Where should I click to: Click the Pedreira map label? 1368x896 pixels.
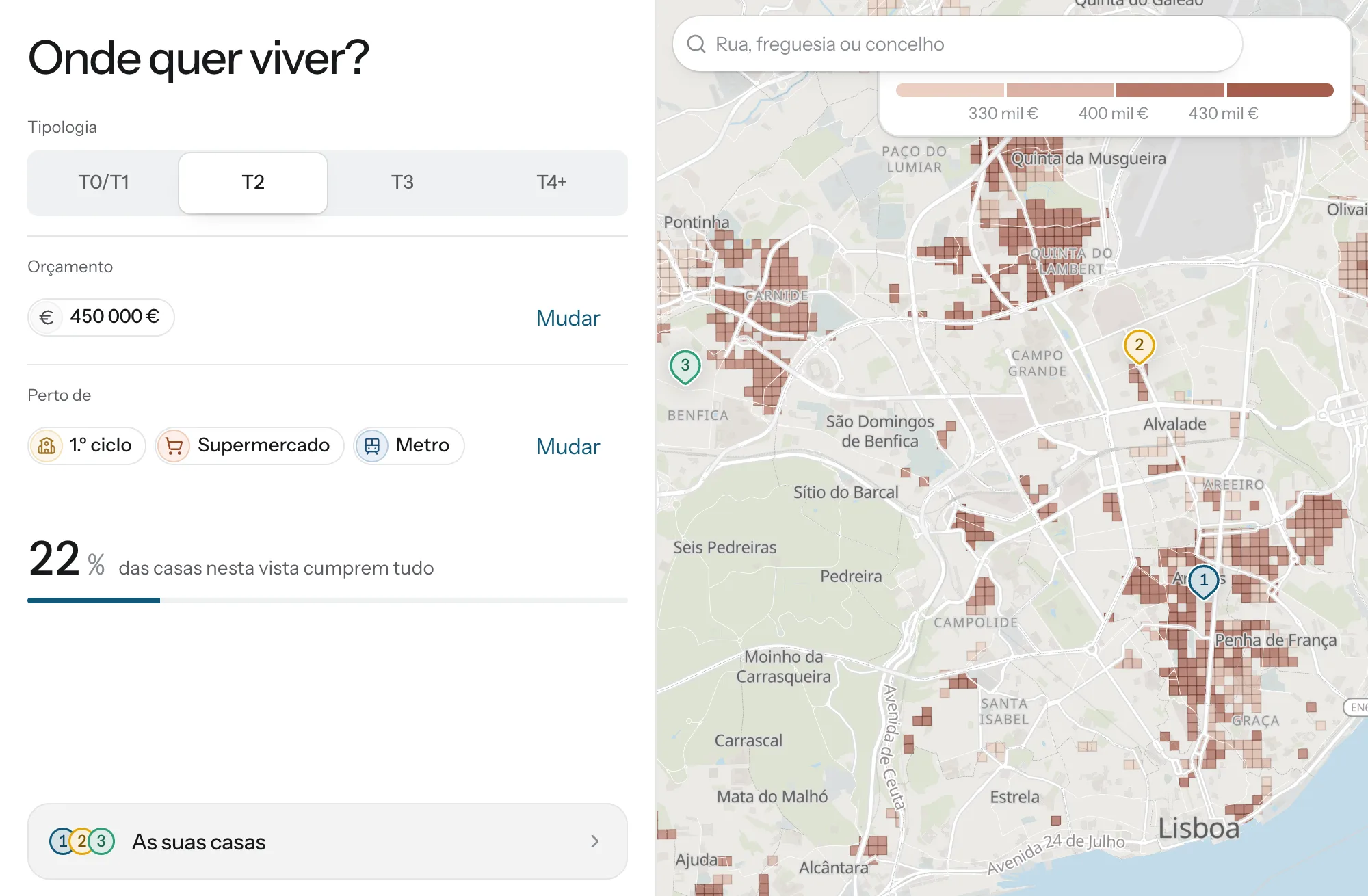(851, 577)
